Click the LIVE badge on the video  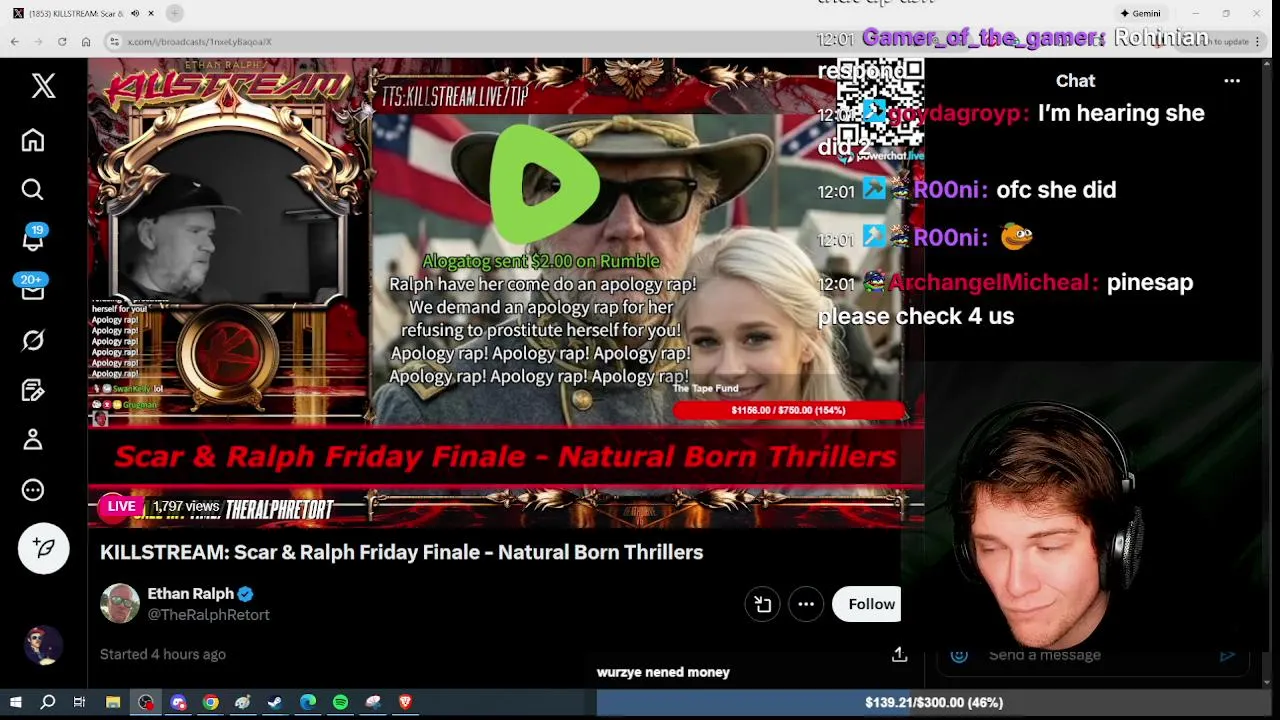coord(121,506)
